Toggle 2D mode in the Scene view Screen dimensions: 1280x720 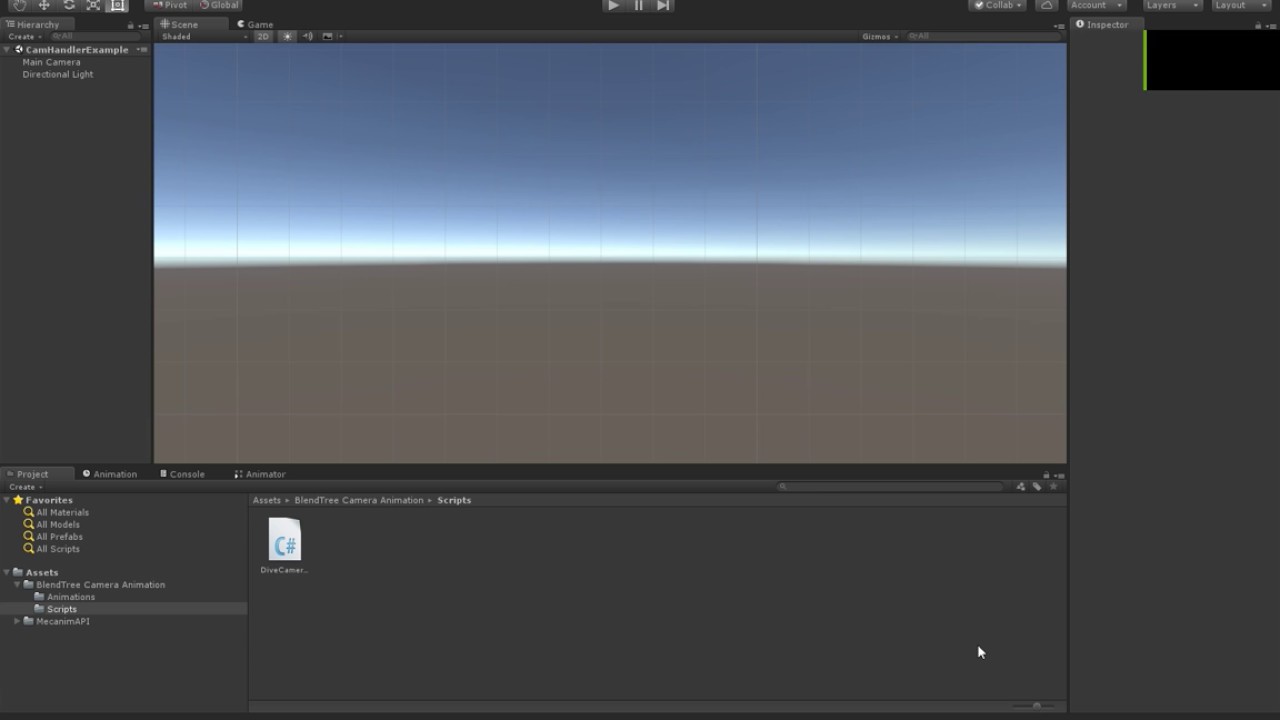[x=263, y=36]
